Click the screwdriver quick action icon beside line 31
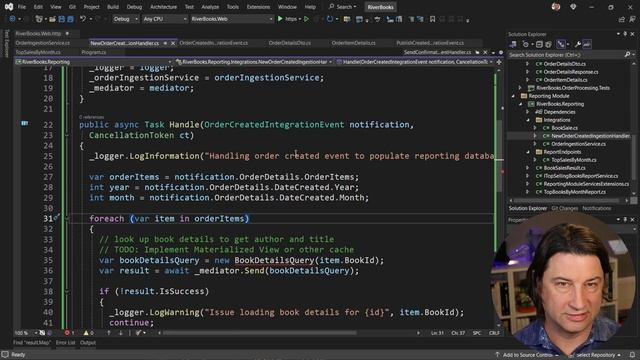The width and height of the screenshot is (640, 360). pos(57,218)
